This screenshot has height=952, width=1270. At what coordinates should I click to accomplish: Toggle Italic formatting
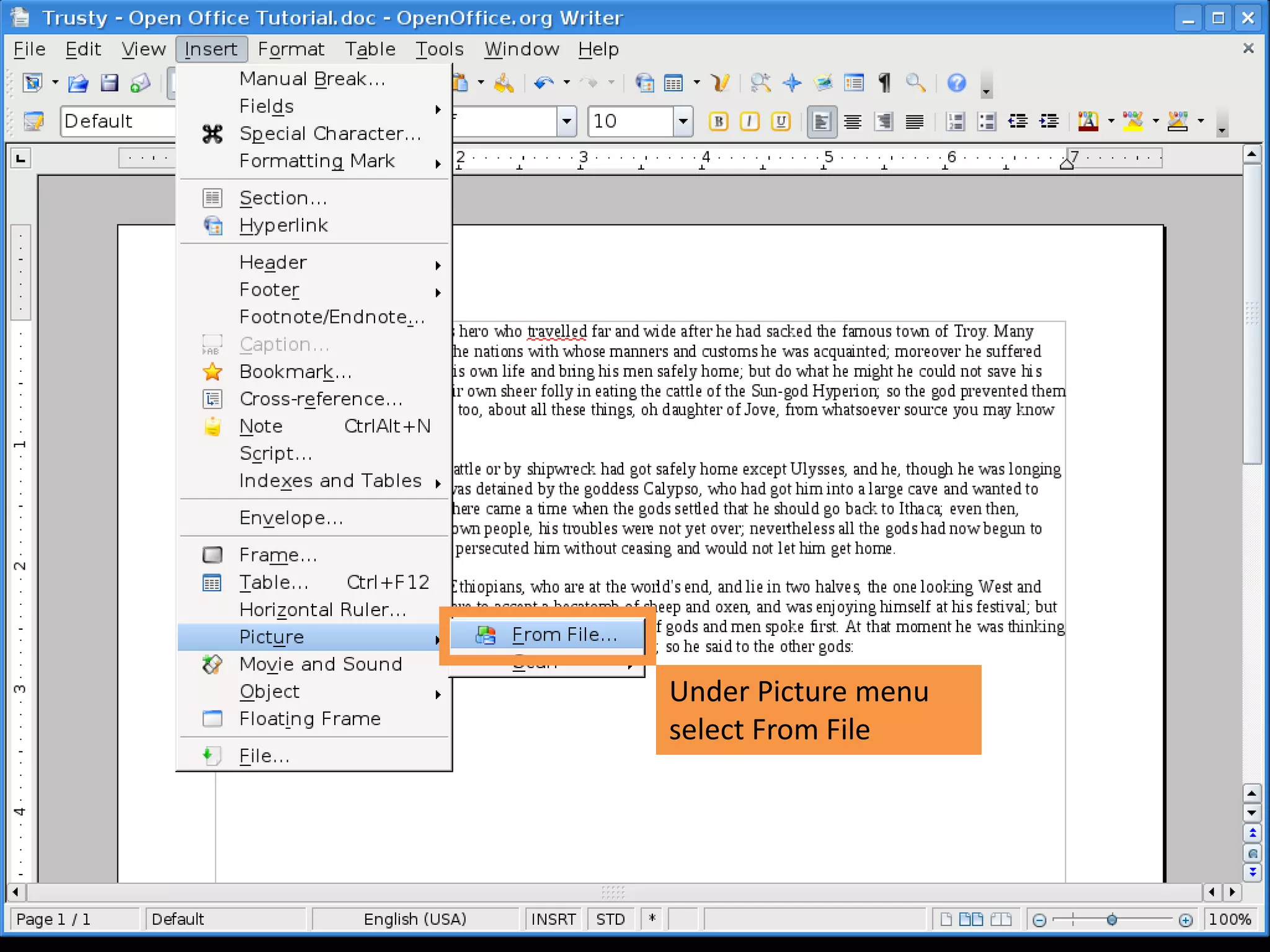point(750,121)
